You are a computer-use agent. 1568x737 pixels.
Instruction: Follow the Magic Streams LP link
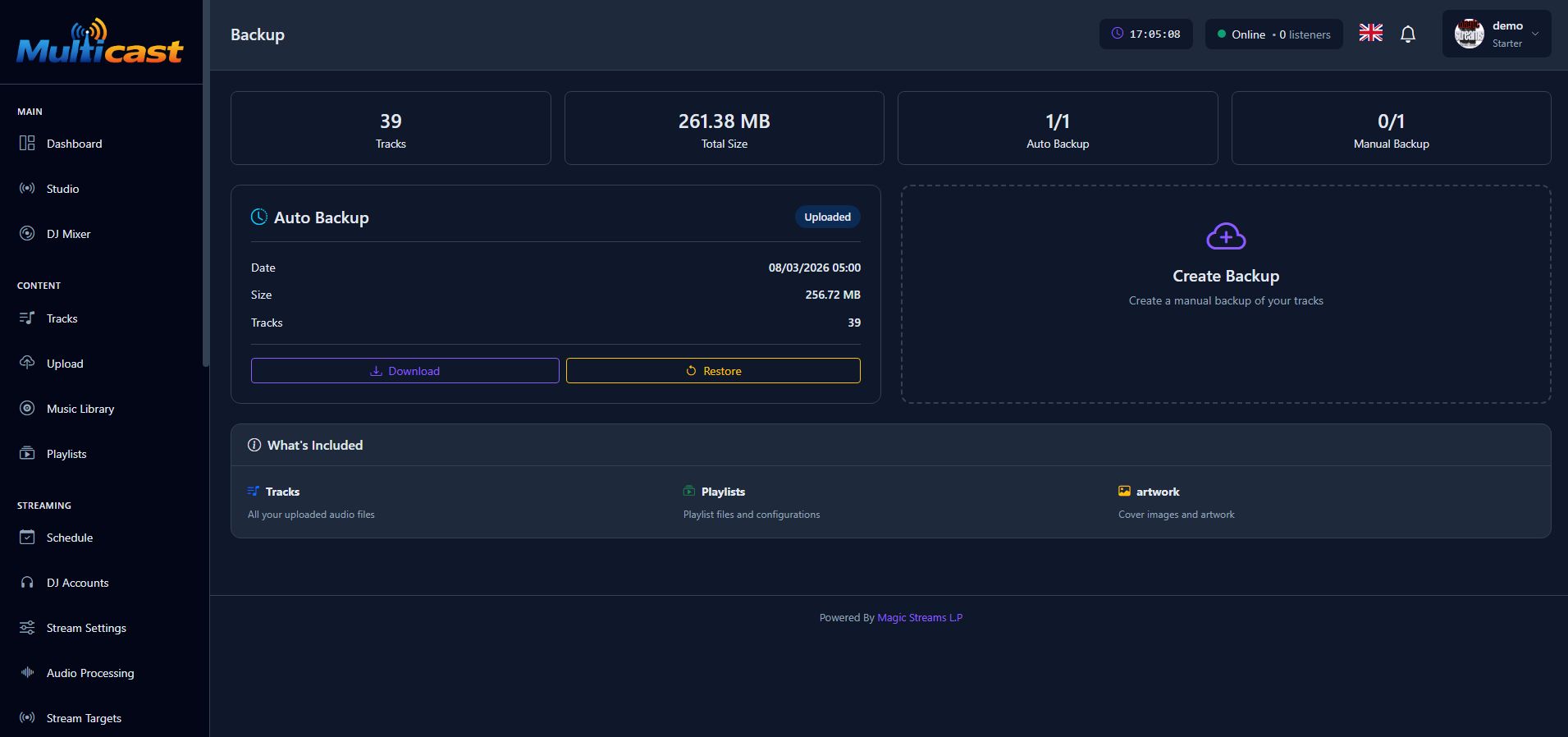[x=919, y=618]
